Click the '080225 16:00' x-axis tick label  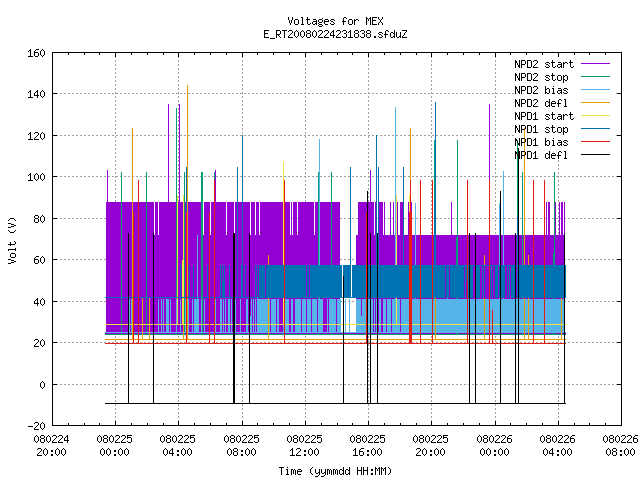pyautogui.click(x=368, y=446)
